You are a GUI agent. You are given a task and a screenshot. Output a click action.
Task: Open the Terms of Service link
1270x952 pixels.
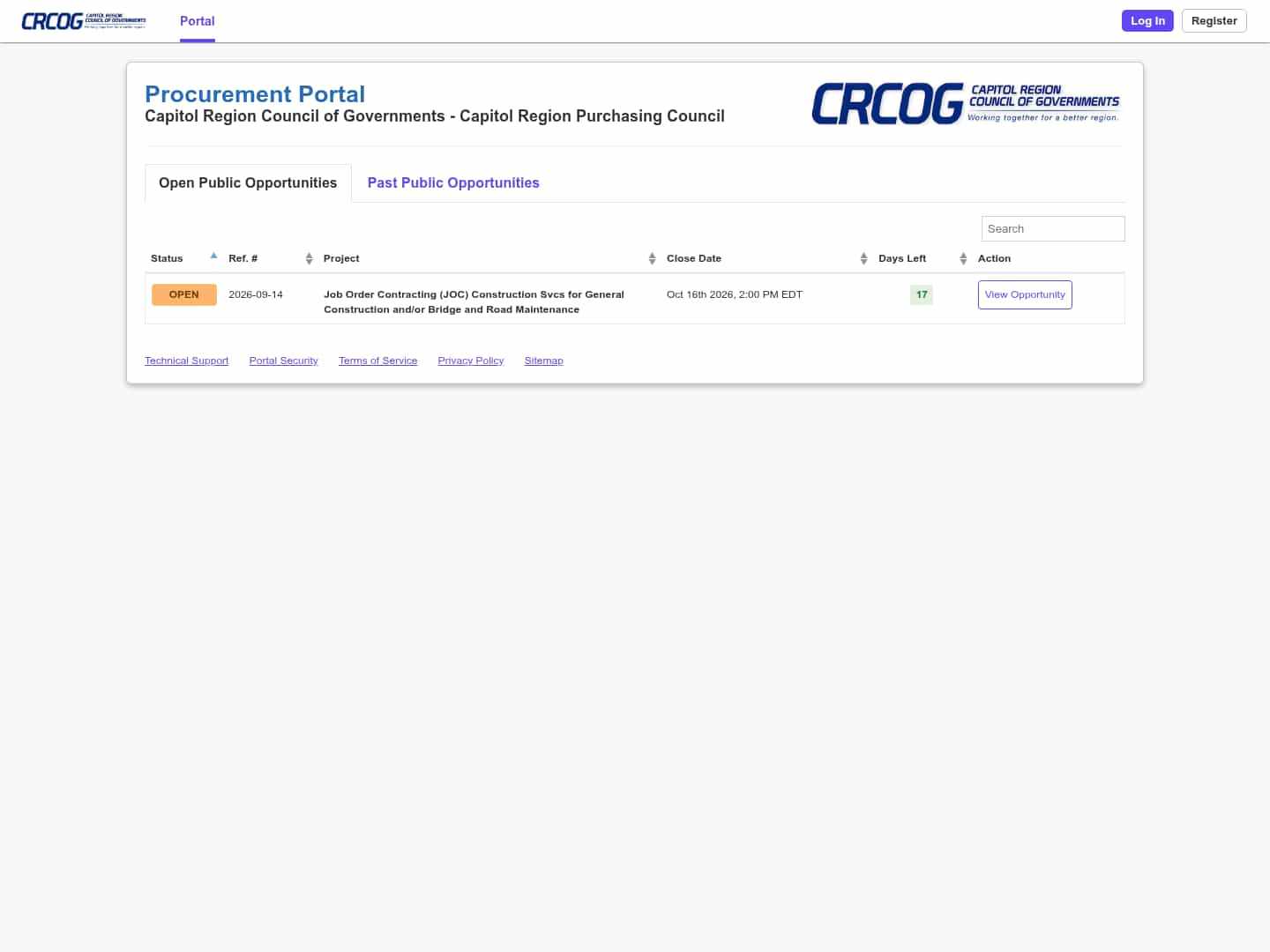tap(377, 361)
